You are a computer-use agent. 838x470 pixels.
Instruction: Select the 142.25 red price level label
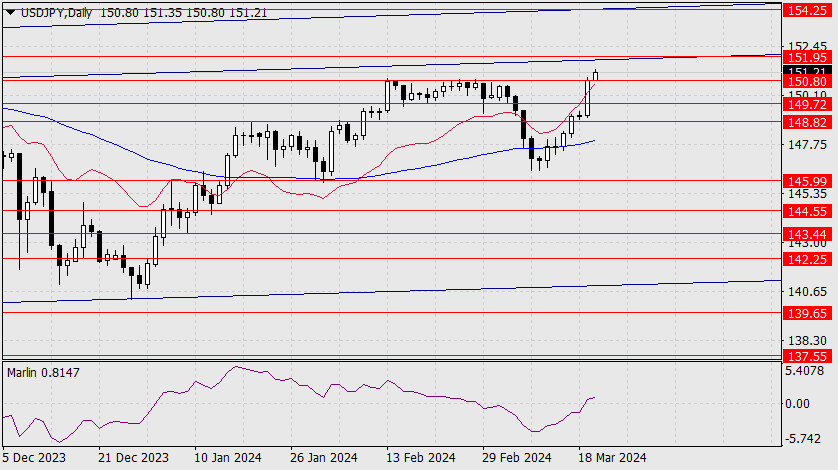click(x=807, y=259)
